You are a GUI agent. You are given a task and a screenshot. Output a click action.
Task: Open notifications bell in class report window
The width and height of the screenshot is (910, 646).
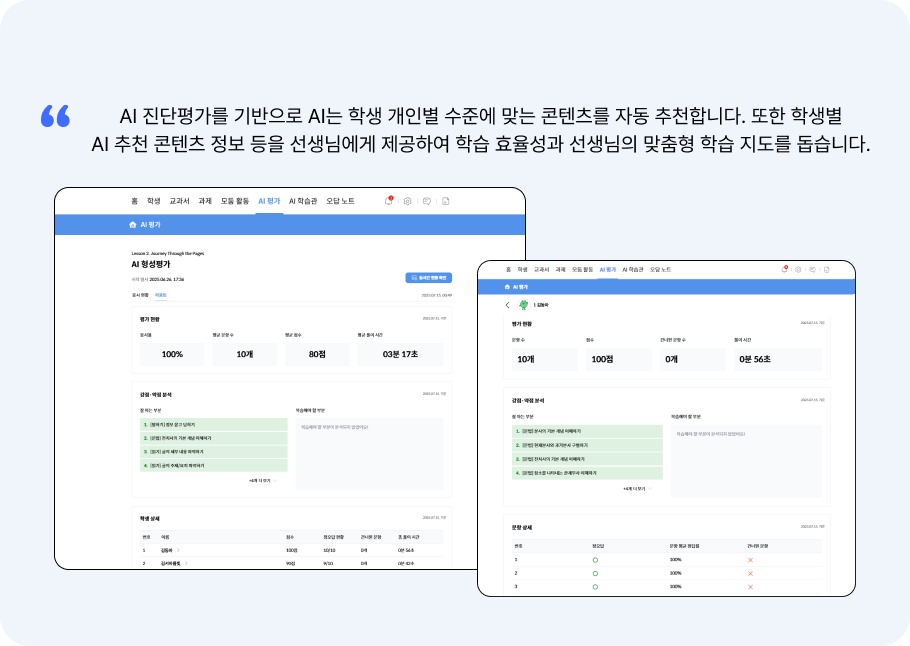(389, 201)
